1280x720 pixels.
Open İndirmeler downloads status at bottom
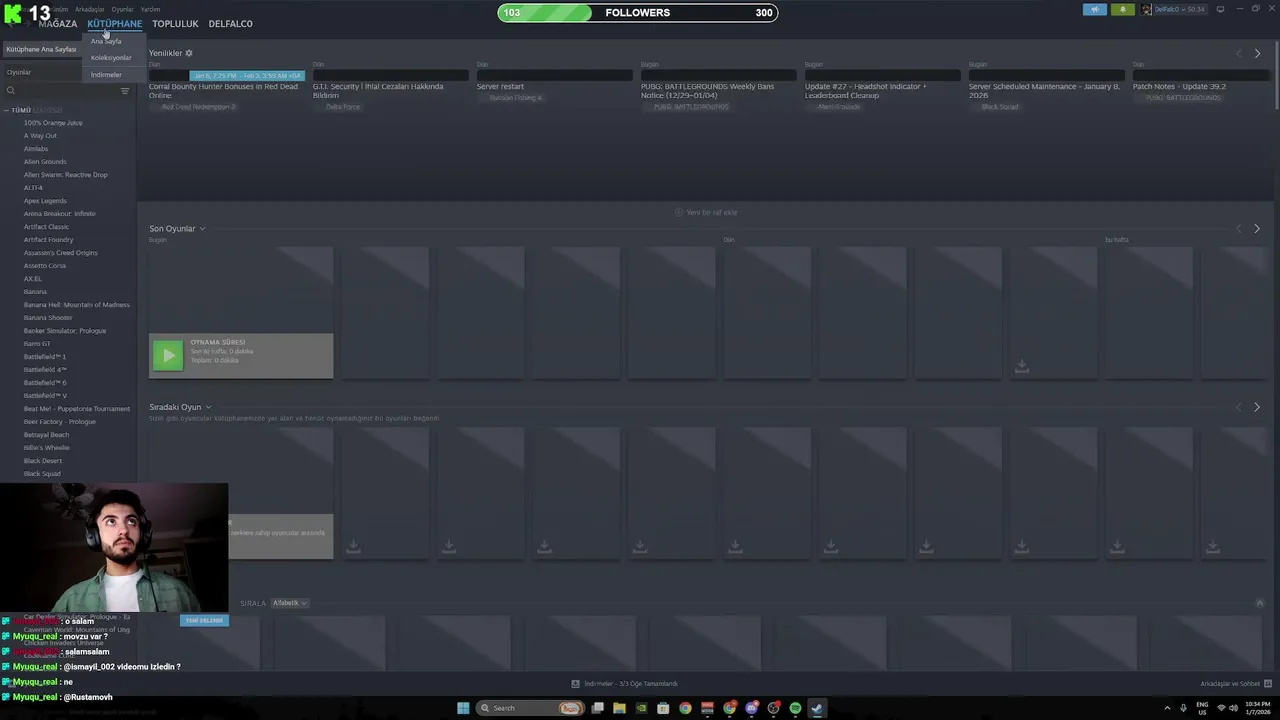pos(625,684)
